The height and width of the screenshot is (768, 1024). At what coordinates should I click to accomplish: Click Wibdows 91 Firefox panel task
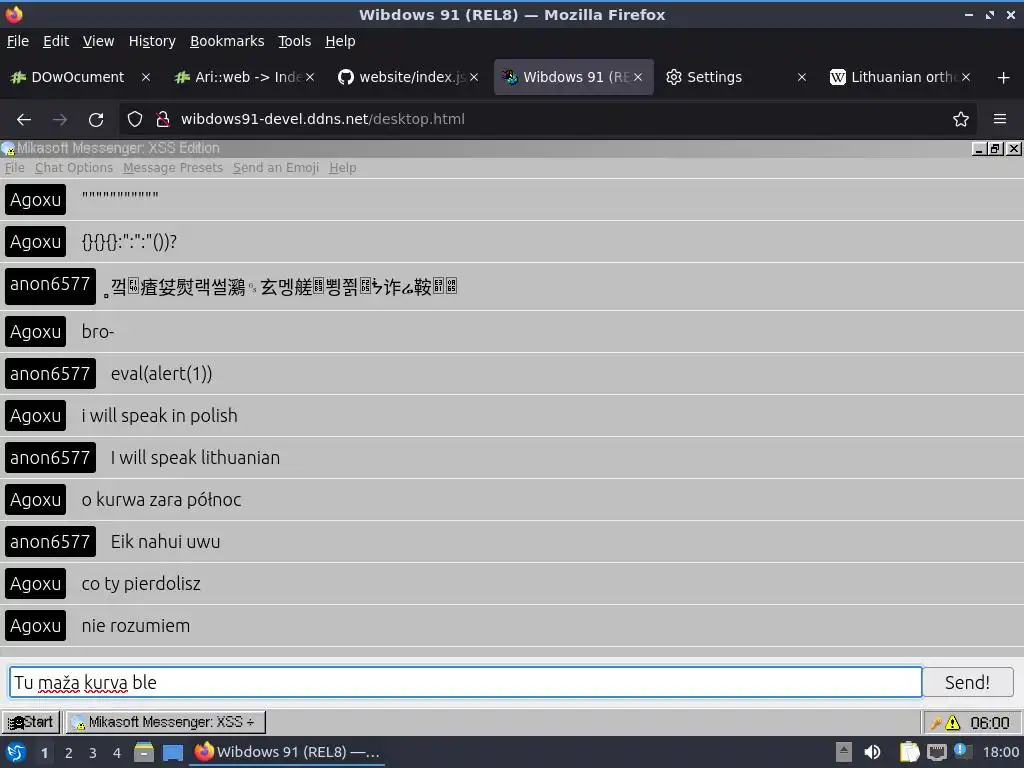pos(287,752)
